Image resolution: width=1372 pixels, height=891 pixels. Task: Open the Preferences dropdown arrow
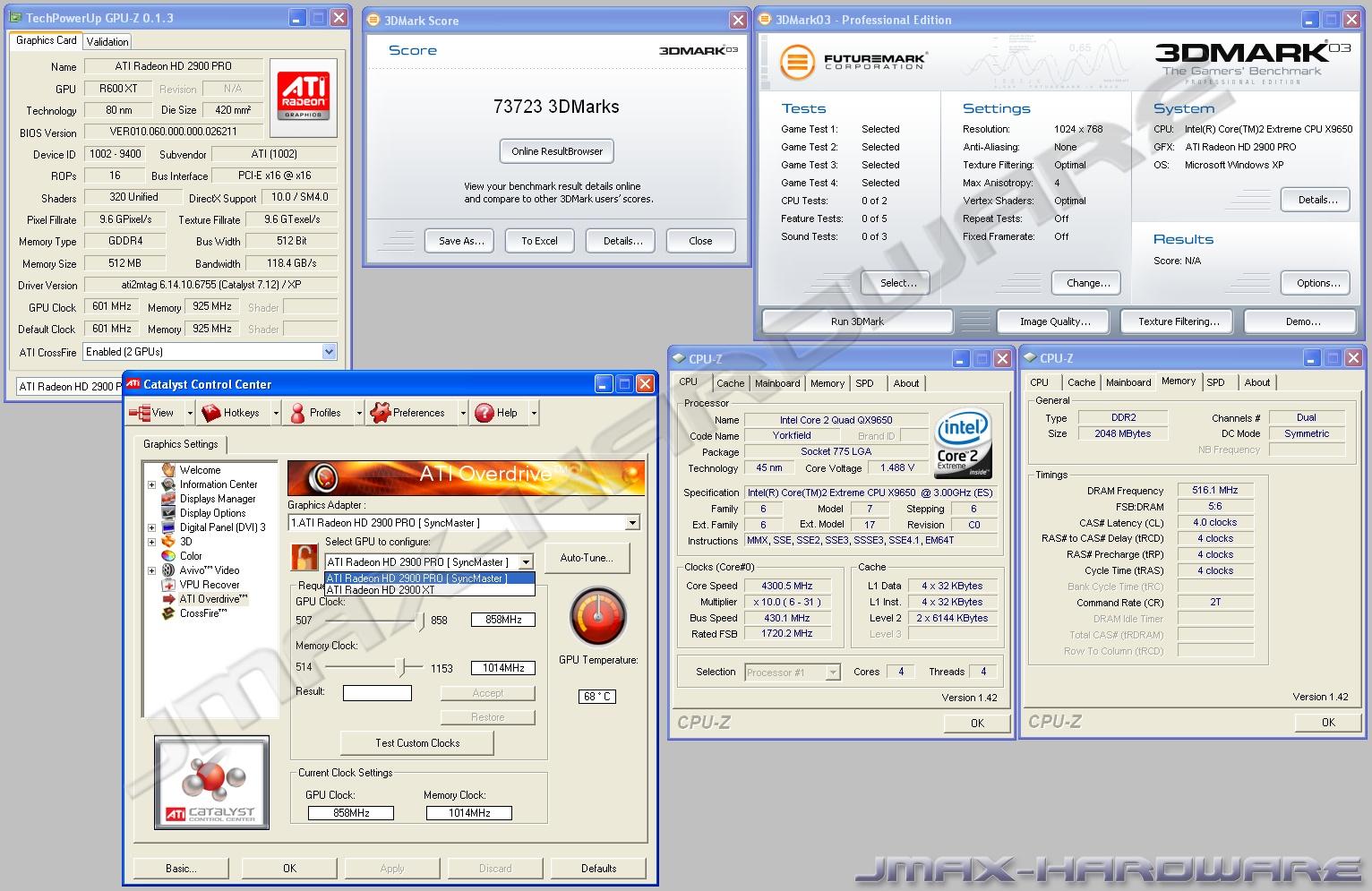(x=463, y=413)
